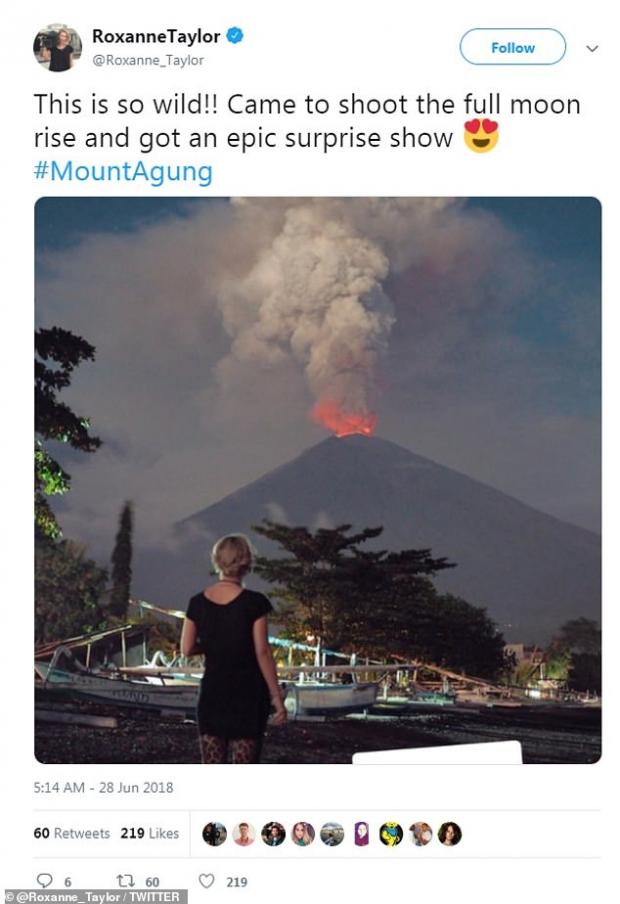620x904 pixels.
Task: Click the yellow and black liker avatar
Action: click(391, 834)
